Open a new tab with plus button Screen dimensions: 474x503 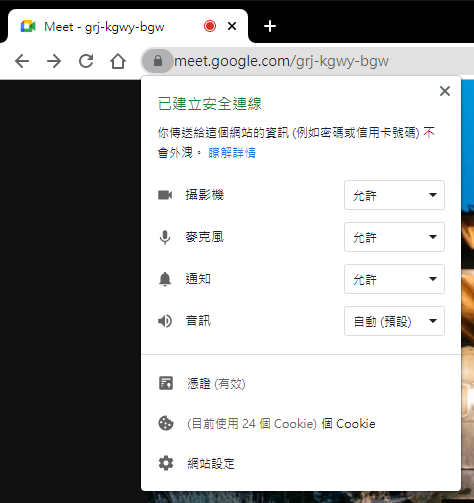point(270,26)
